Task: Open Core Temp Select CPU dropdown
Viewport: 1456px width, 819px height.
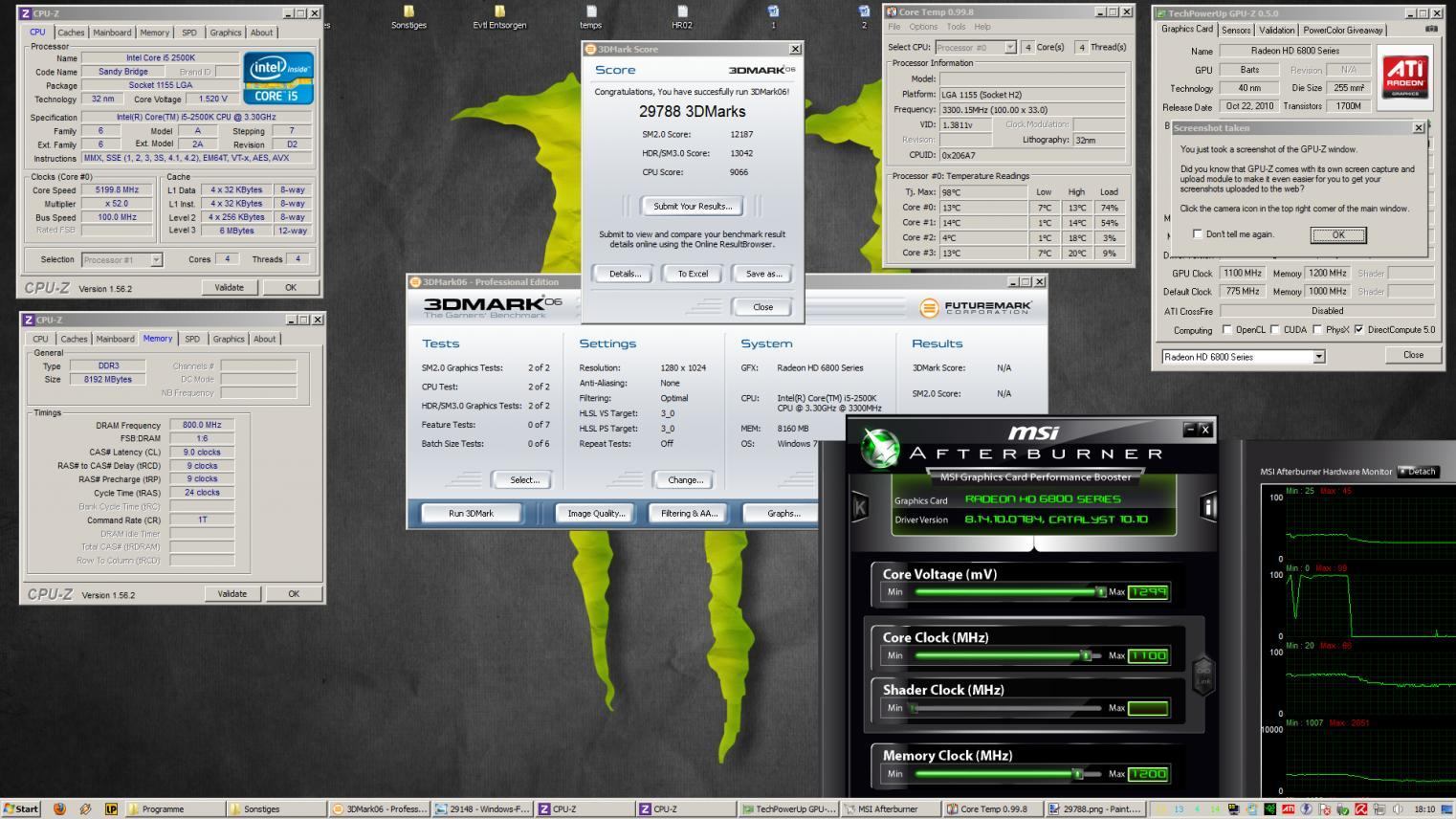Action: click(1009, 47)
